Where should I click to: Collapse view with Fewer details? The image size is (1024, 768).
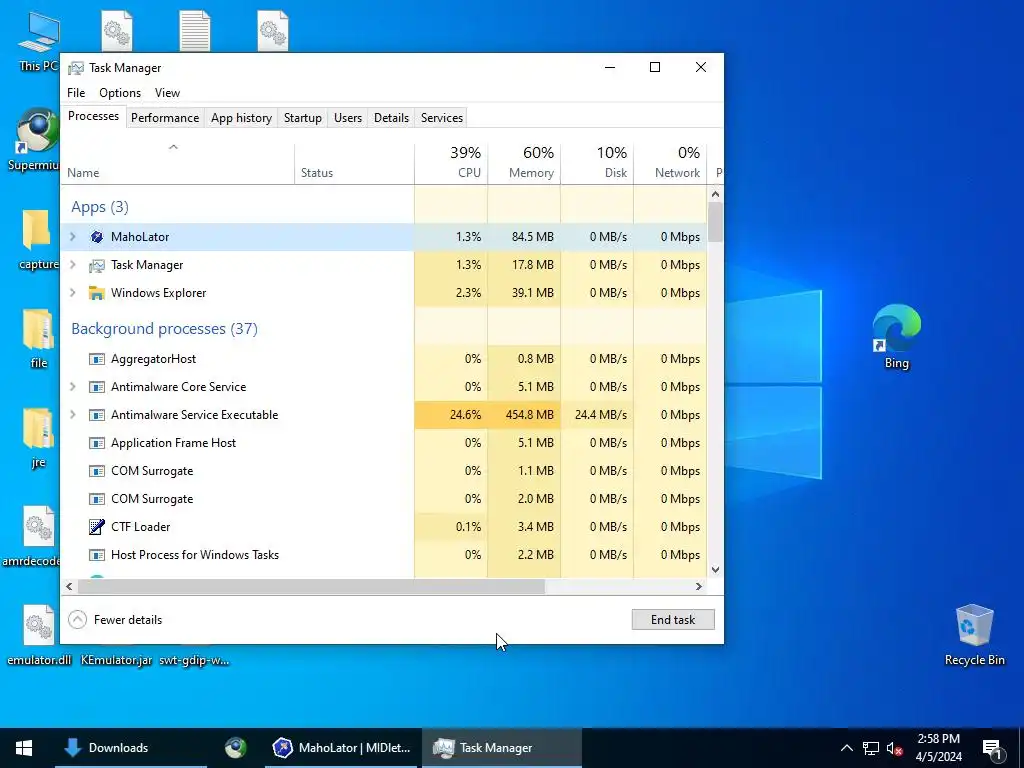point(116,620)
